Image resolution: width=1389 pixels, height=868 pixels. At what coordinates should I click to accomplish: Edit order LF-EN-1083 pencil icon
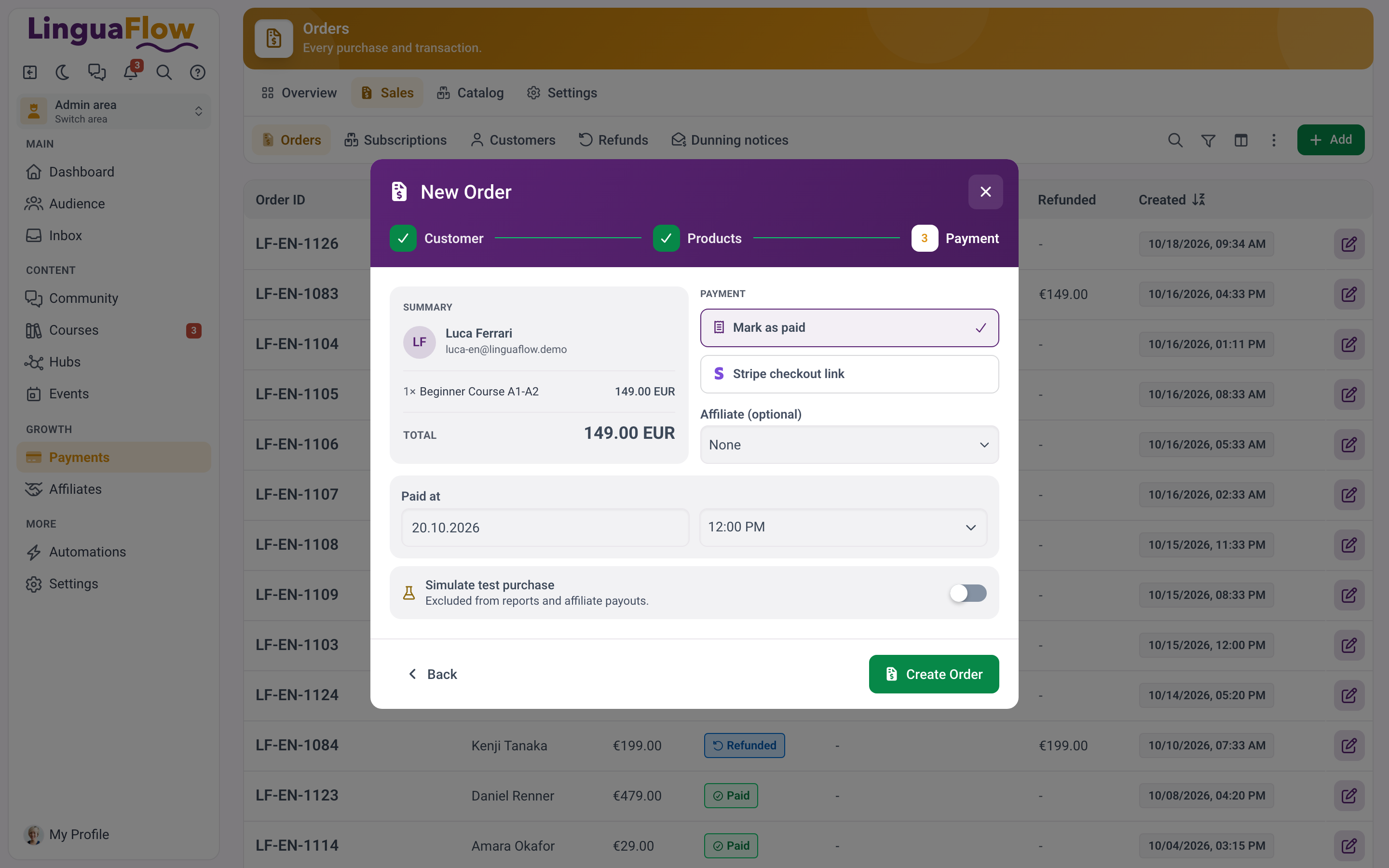[1349, 294]
